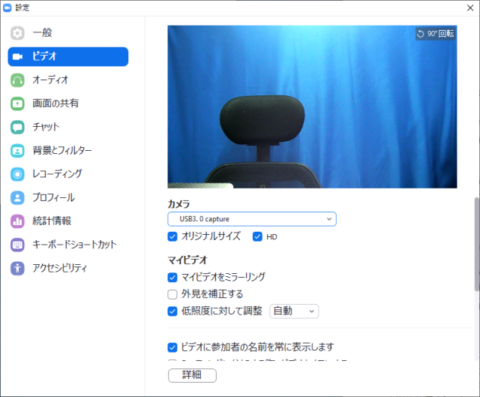Viewport: 480px width, 397px height.
Task: Select the オーディオ headphone icon
Action: (17, 80)
